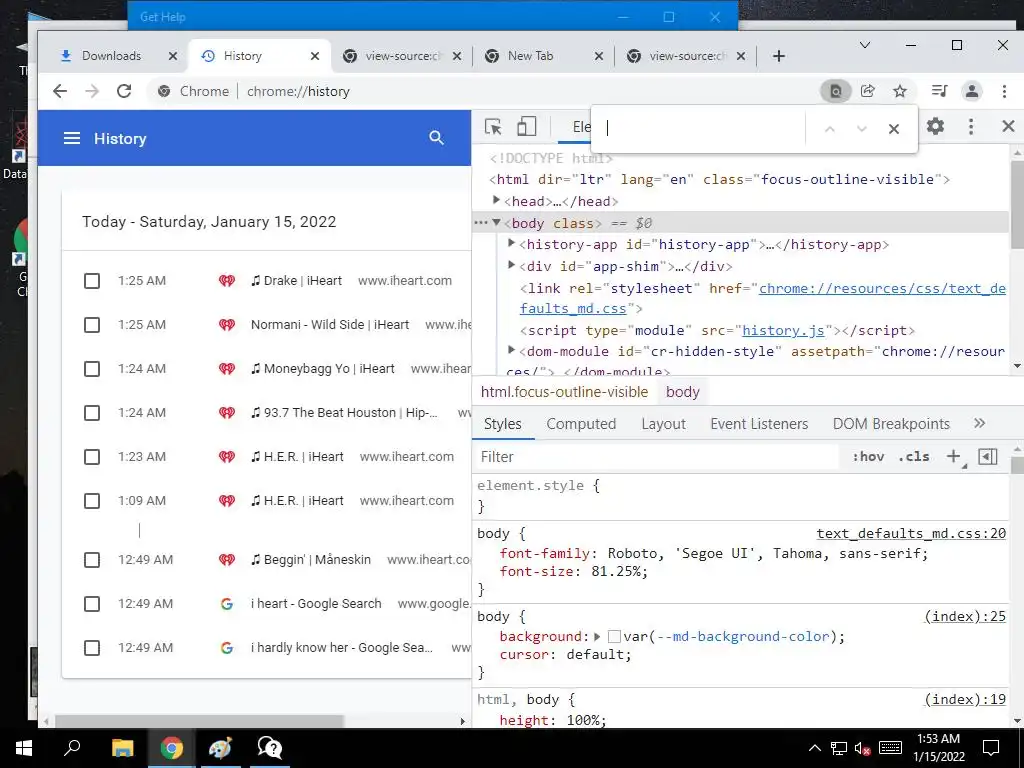This screenshot has width=1024, height=768.
Task: Click the Chrome site info icon
Action: tap(164, 91)
